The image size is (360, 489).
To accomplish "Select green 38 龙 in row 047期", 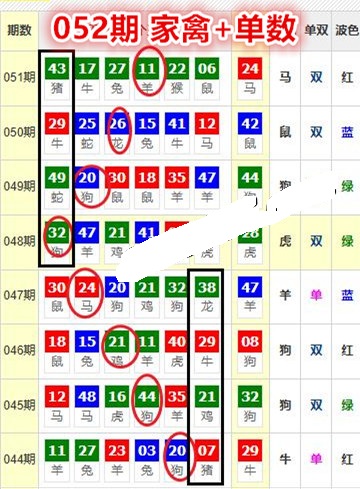I will point(207,294).
